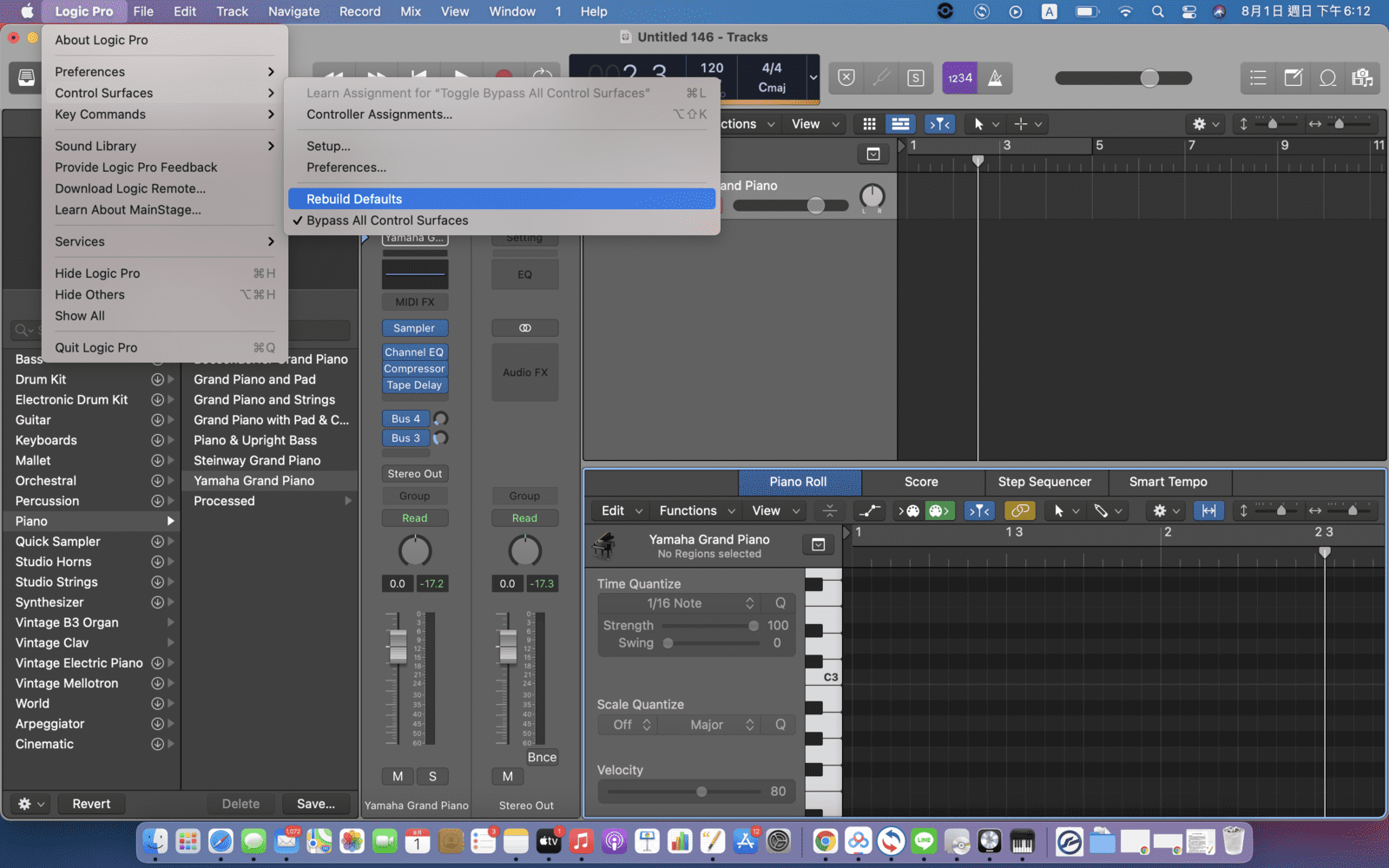Solo the Yamaha Grand Piano channel strip
The height and width of the screenshot is (868, 1389).
(x=432, y=777)
